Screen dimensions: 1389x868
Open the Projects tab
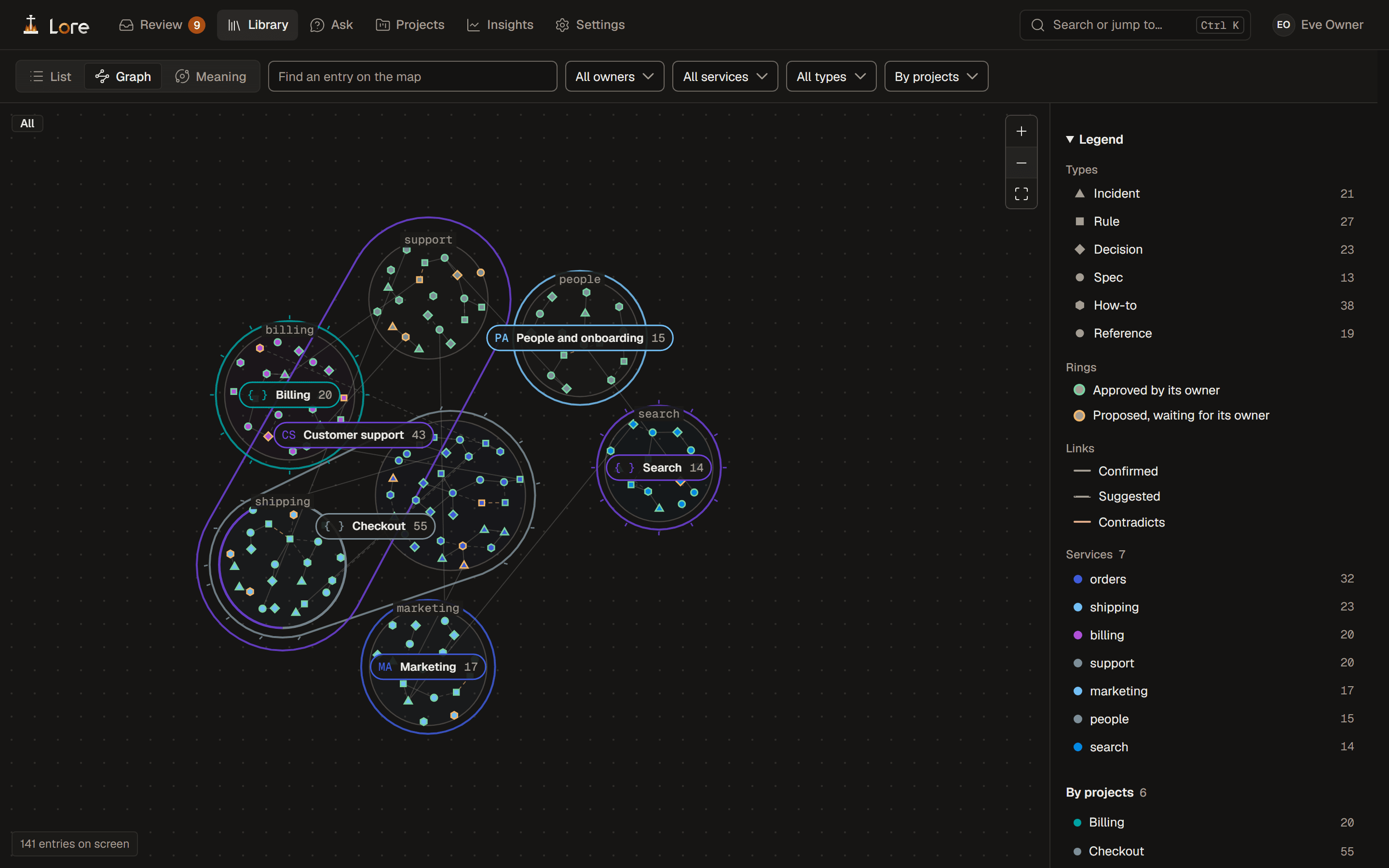410,25
